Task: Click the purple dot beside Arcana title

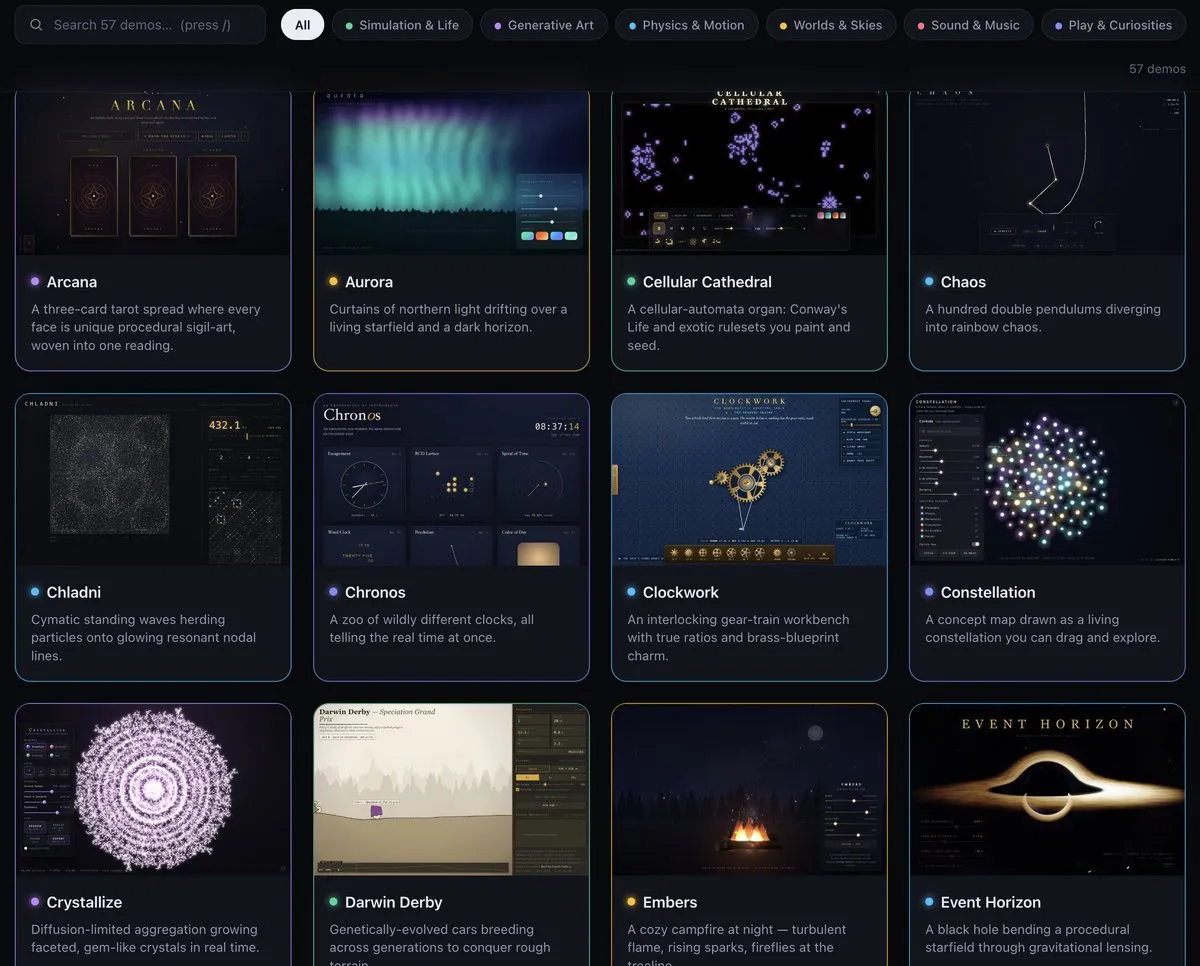Action: 35,282
